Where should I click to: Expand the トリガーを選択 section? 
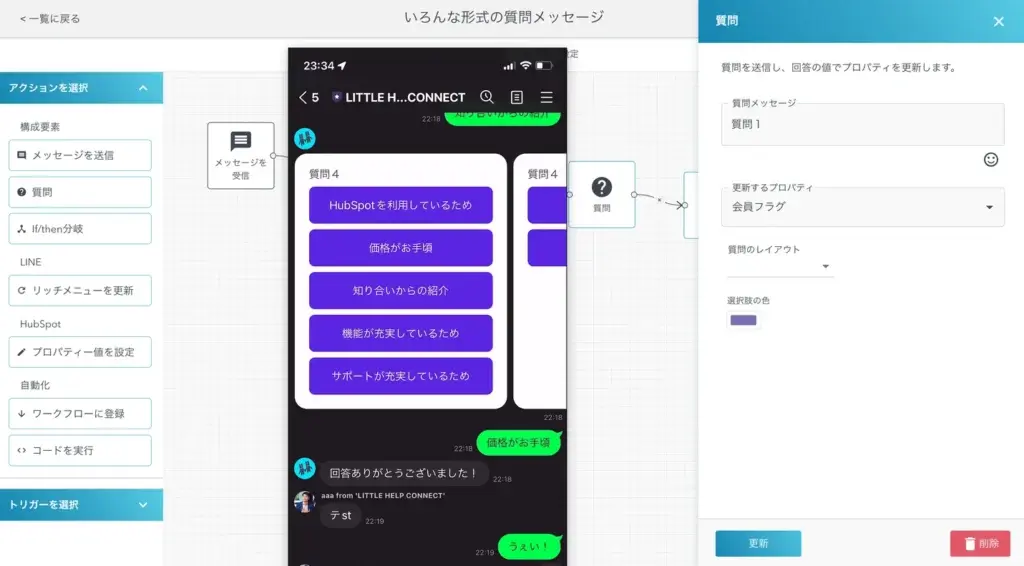(143, 505)
